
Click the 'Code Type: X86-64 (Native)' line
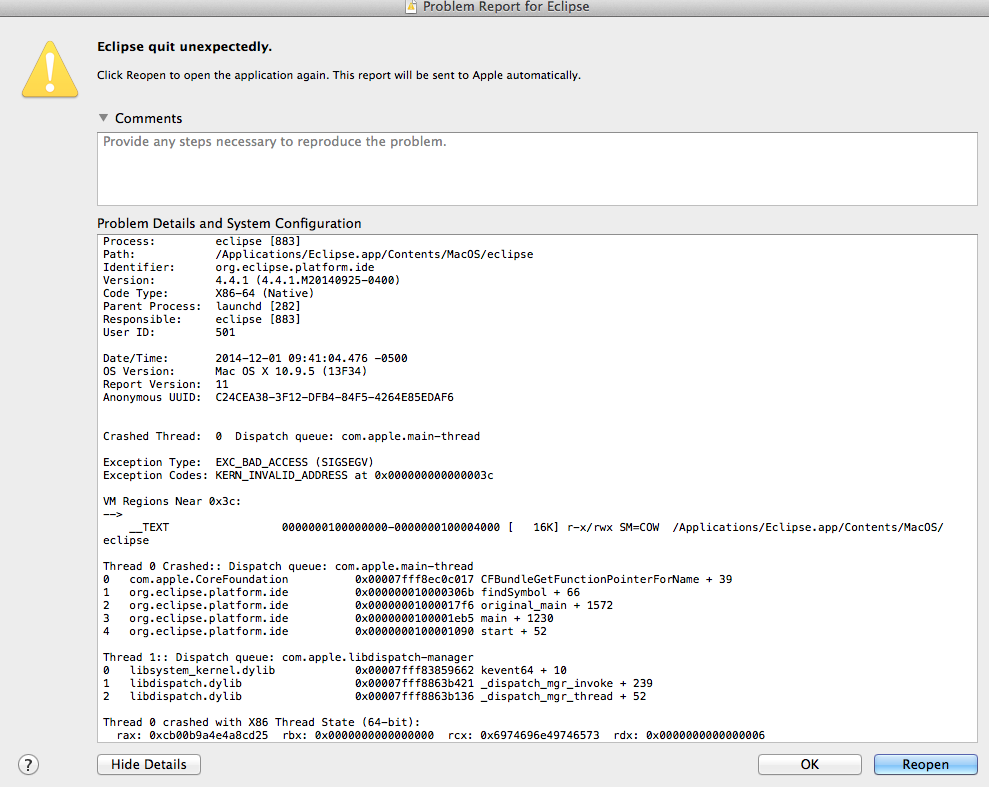click(x=208, y=293)
